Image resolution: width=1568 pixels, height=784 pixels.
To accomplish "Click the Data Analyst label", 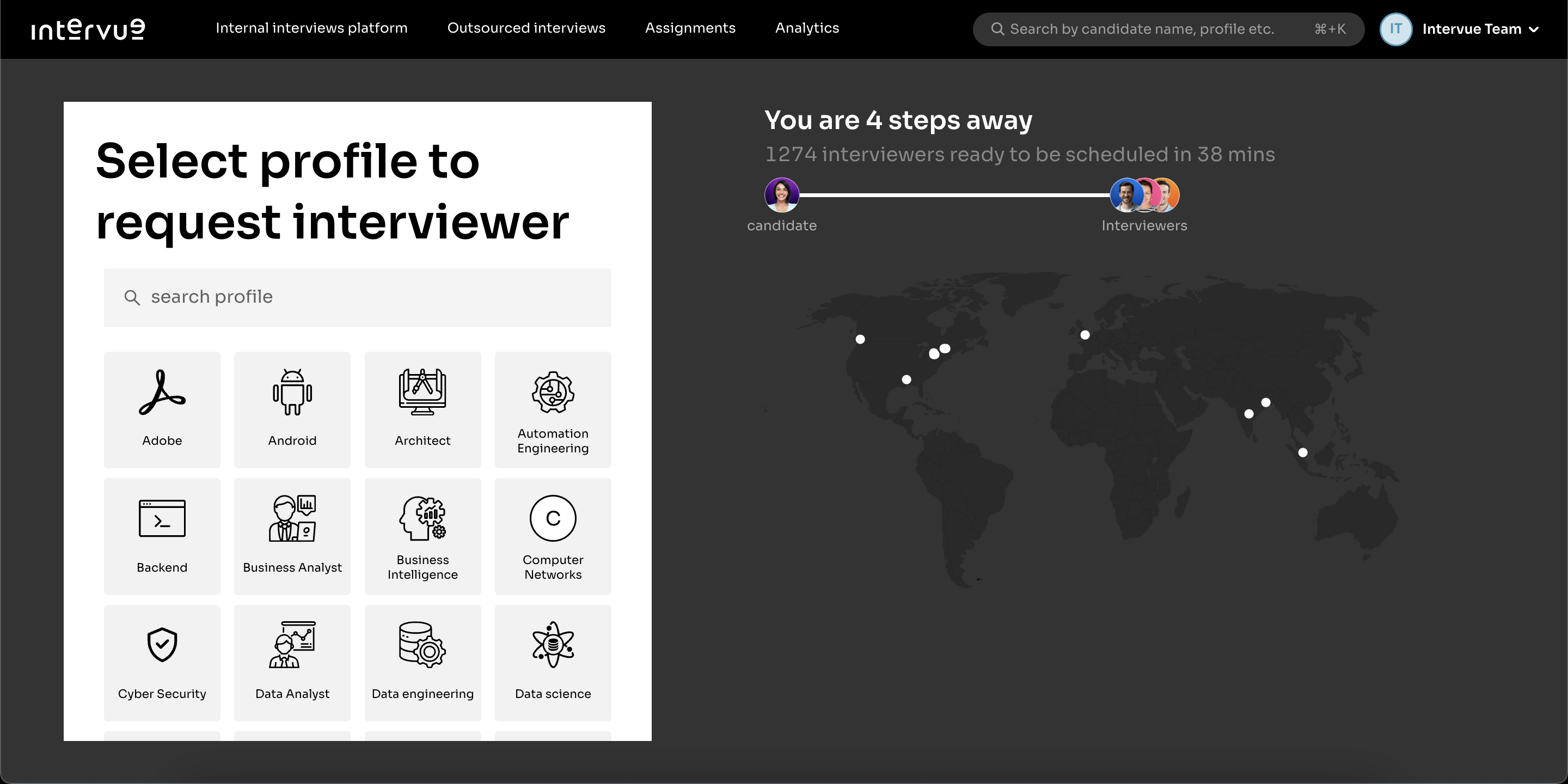I will [x=292, y=693].
